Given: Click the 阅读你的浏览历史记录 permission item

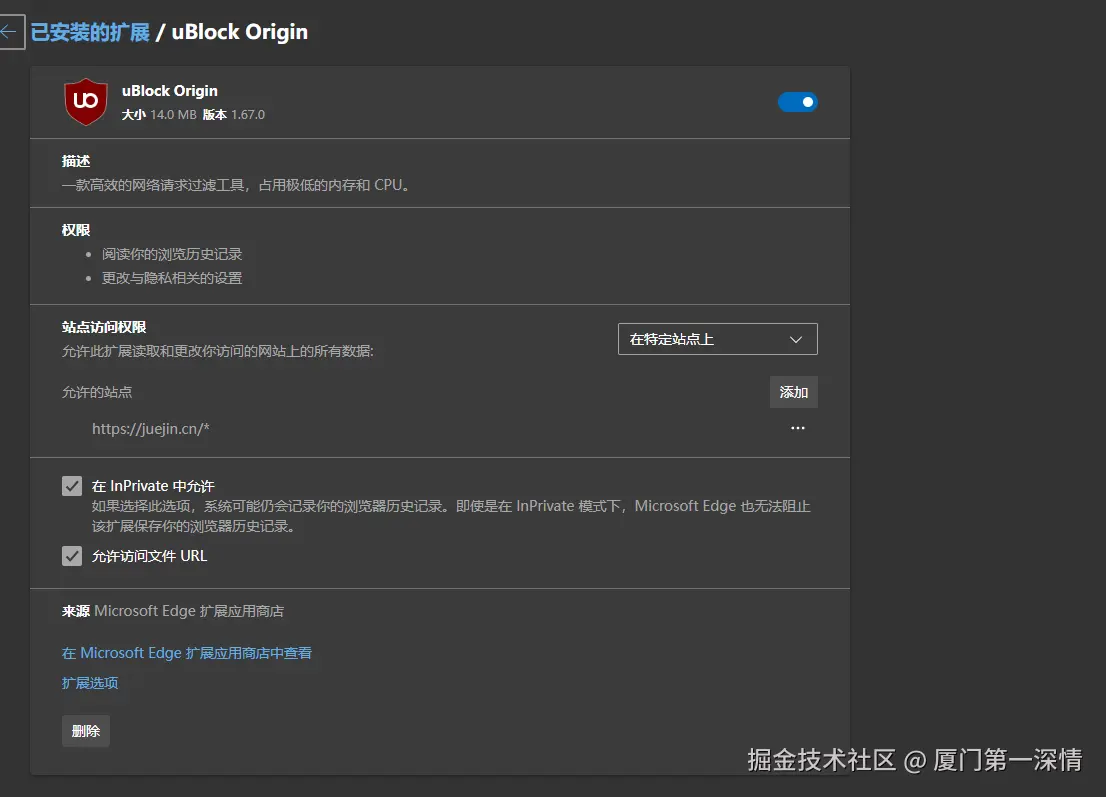Looking at the screenshot, I should pos(171,254).
